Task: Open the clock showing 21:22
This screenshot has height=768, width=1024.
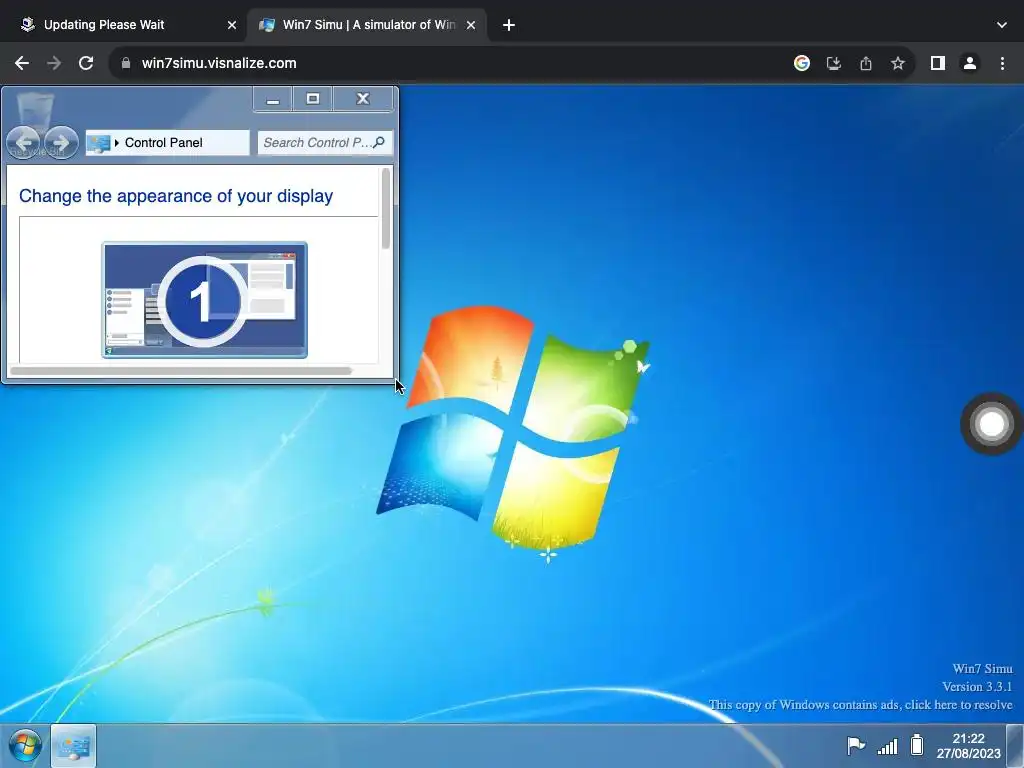Action: (968, 746)
